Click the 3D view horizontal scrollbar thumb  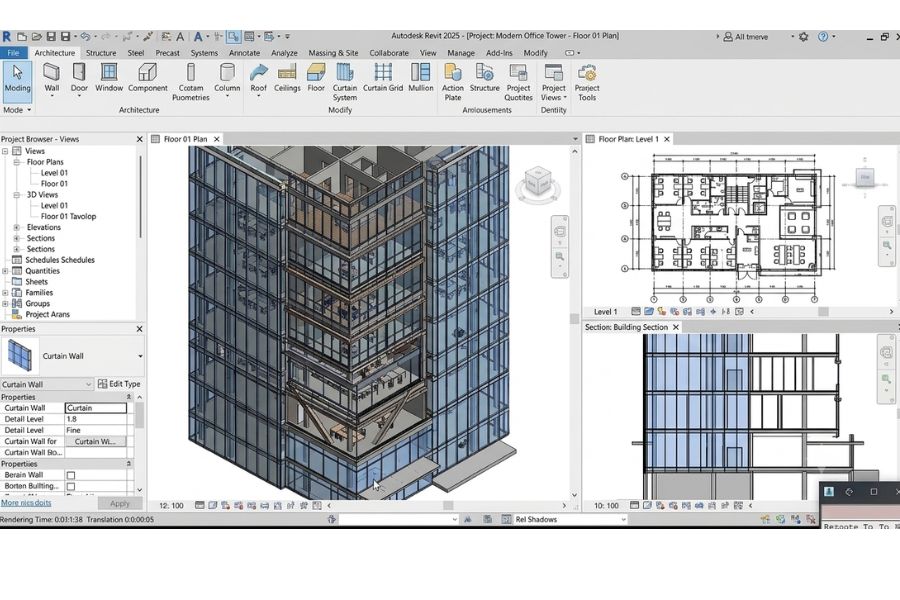(448, 506)
